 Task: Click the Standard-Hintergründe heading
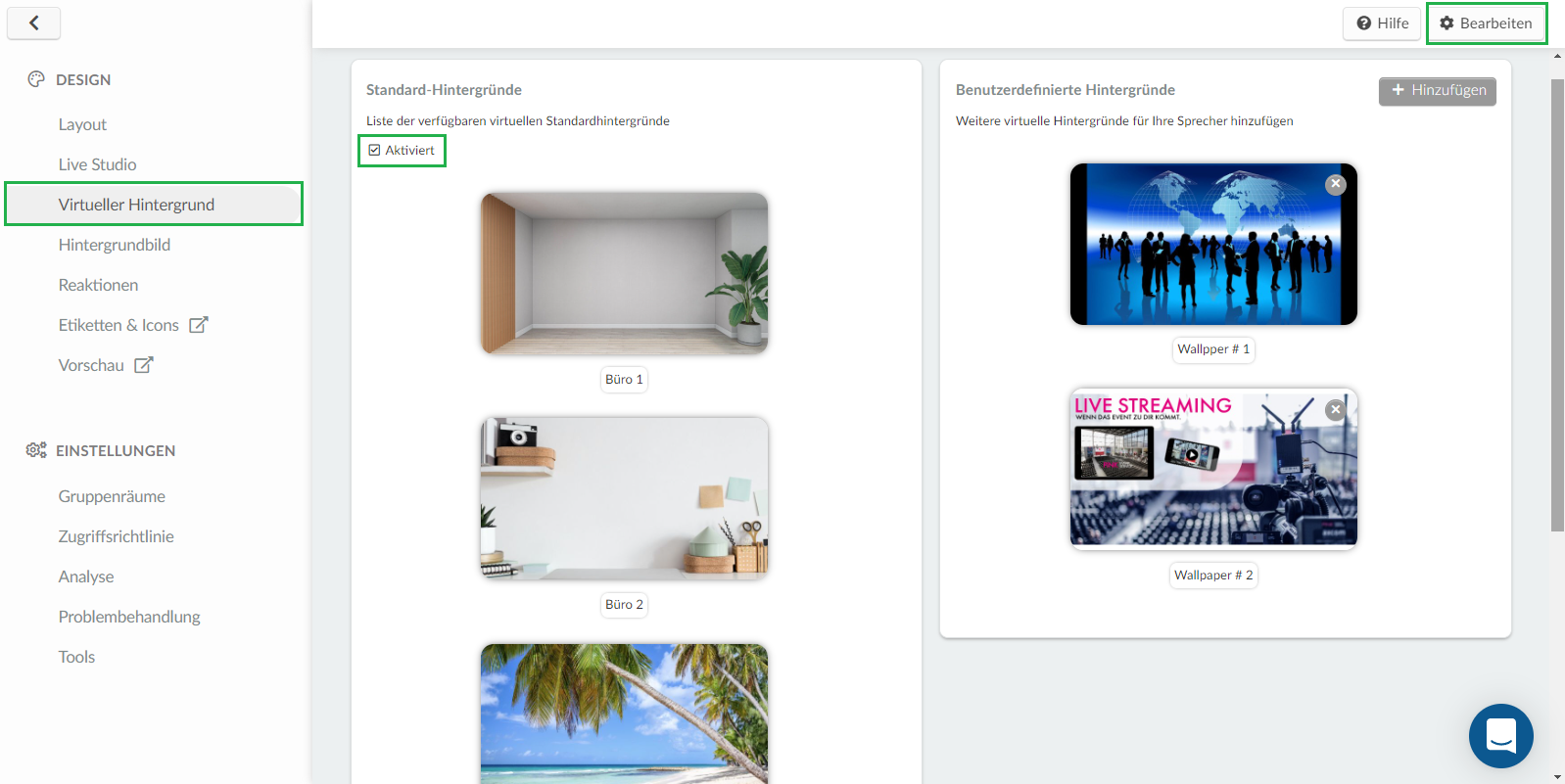tap(444, 90)
